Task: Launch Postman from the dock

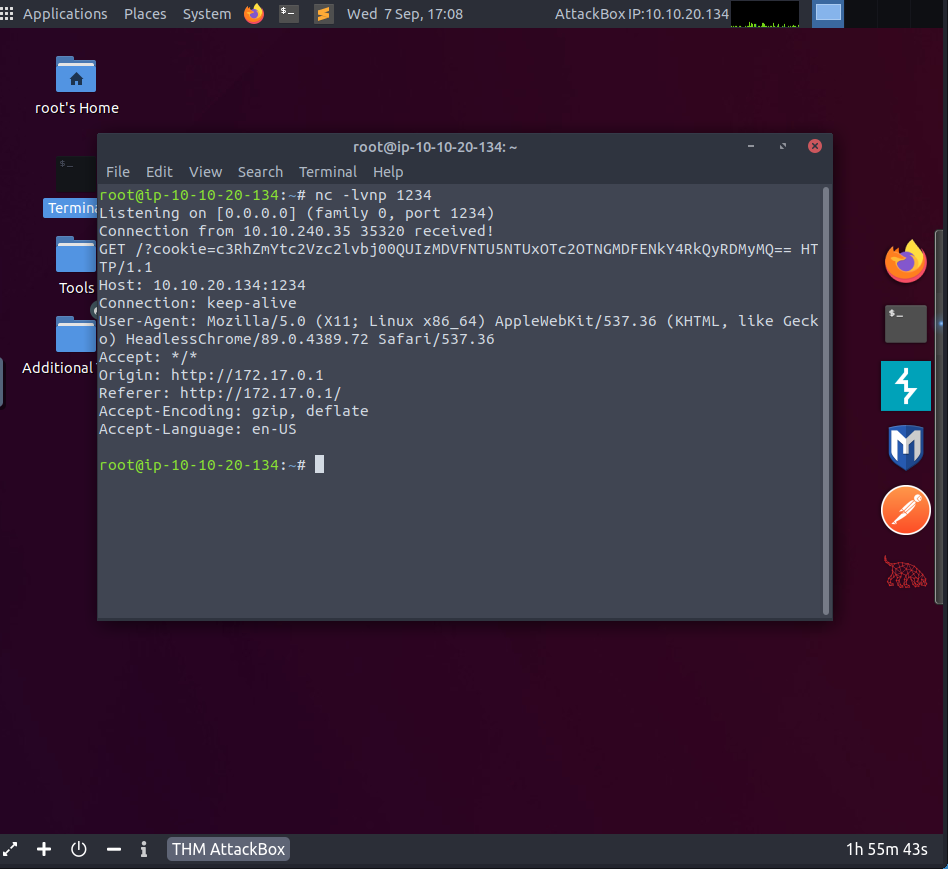Action: (905, 510)
